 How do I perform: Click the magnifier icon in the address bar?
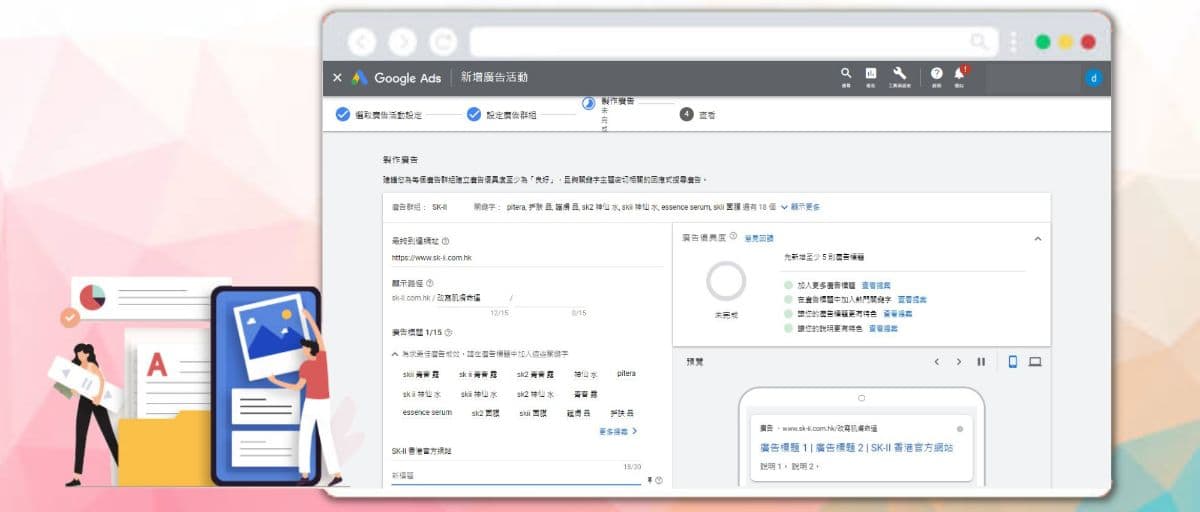tap(979, 41)
